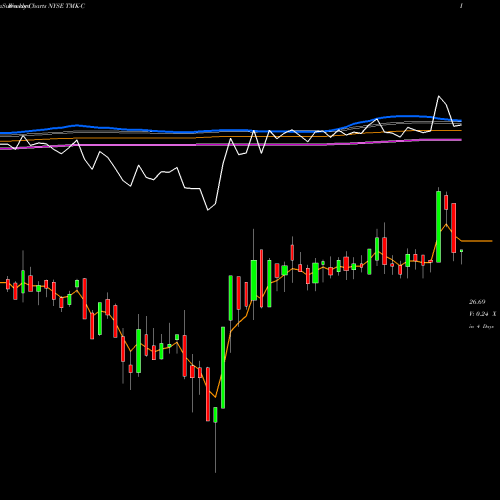Click the deepest trough of the white indicator line

(208, 210)
